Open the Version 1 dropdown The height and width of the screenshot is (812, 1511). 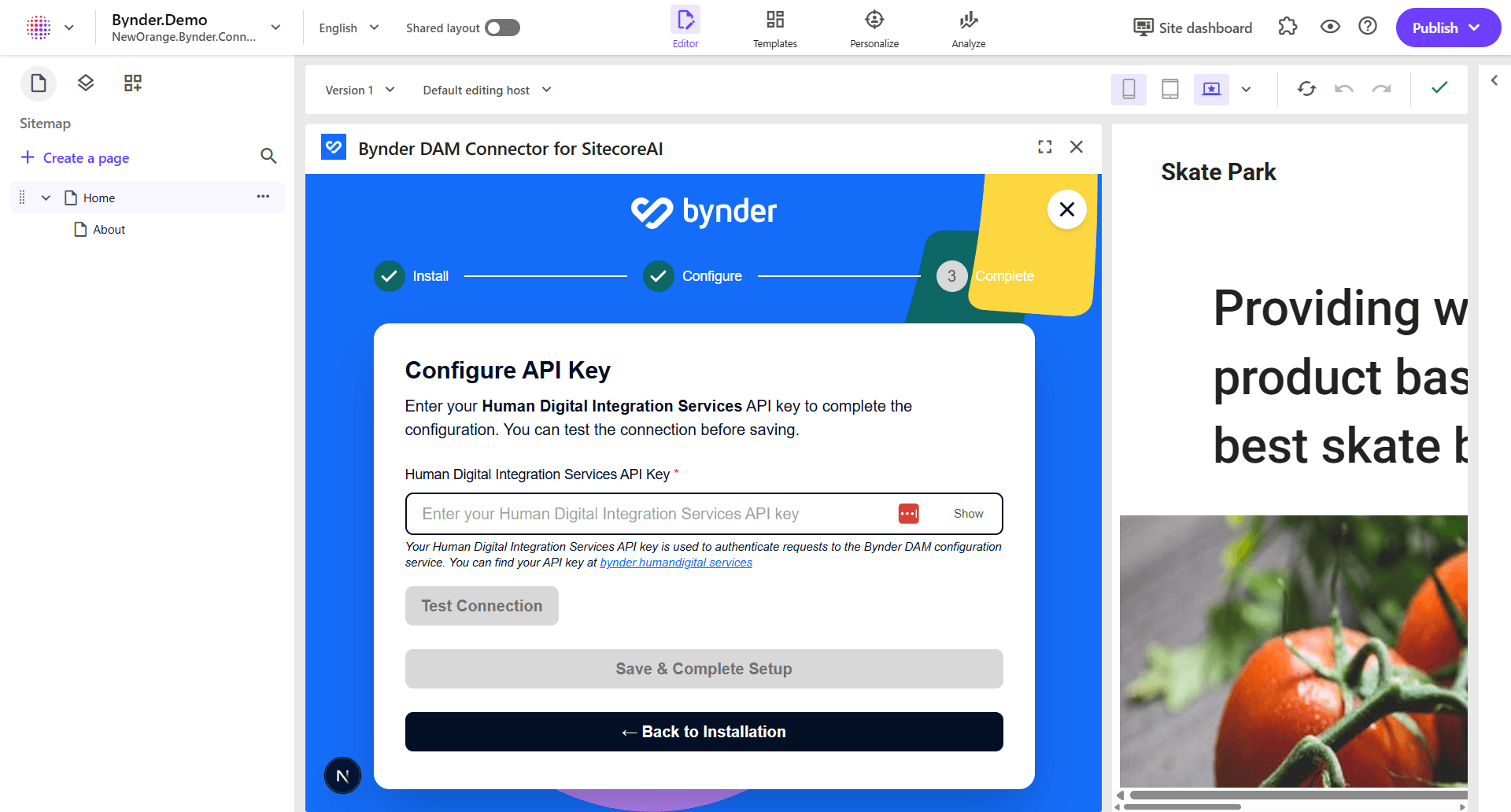point(360,90)
